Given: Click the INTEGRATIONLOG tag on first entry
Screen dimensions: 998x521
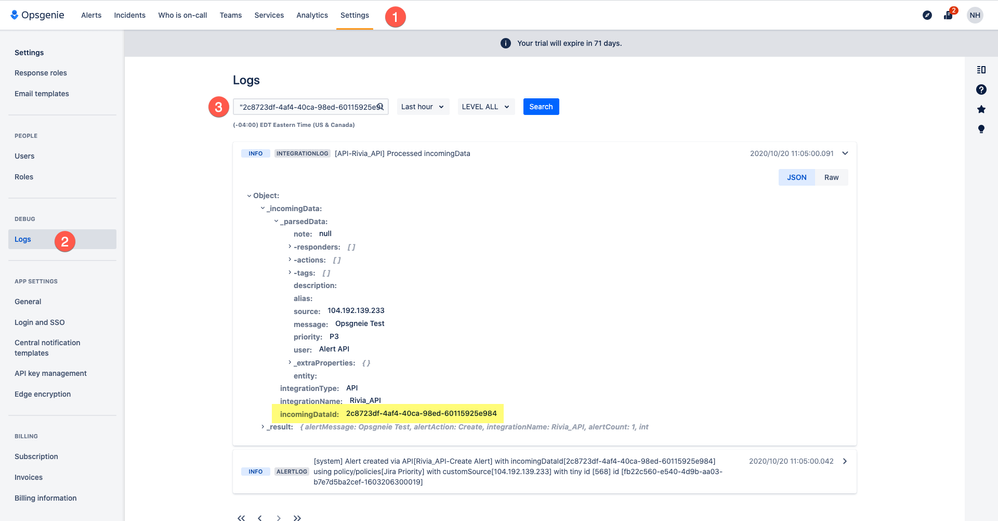Looking at the screenshot, I should (302, 153).
